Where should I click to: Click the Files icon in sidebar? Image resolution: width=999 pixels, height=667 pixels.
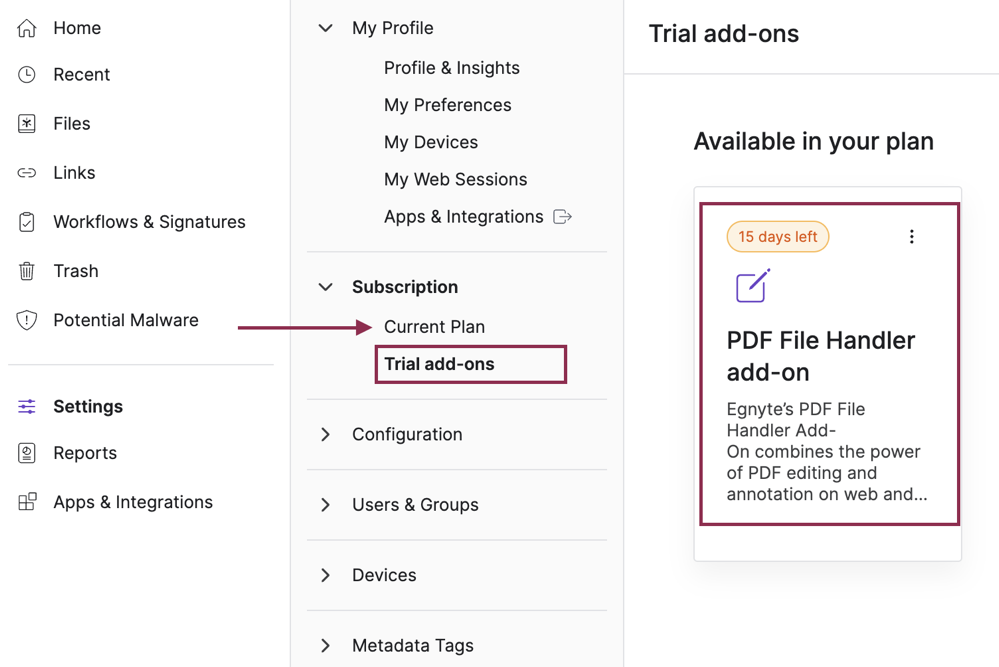click(x=27, y=124)
